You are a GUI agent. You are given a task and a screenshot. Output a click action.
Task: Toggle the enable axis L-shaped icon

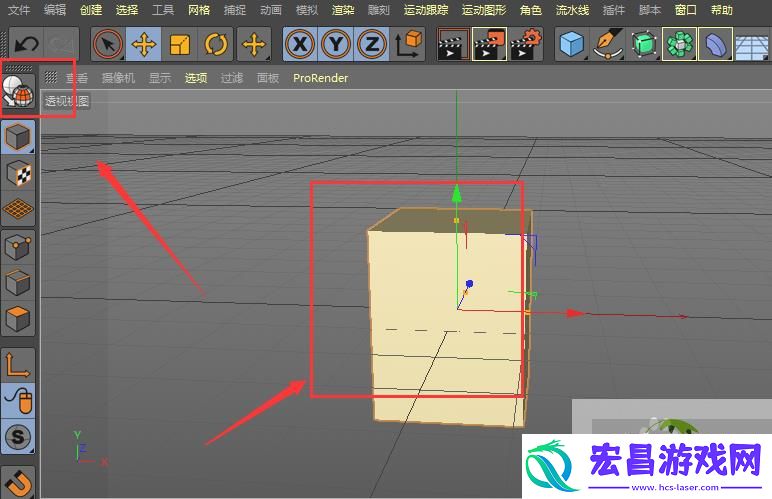[19, 365]
